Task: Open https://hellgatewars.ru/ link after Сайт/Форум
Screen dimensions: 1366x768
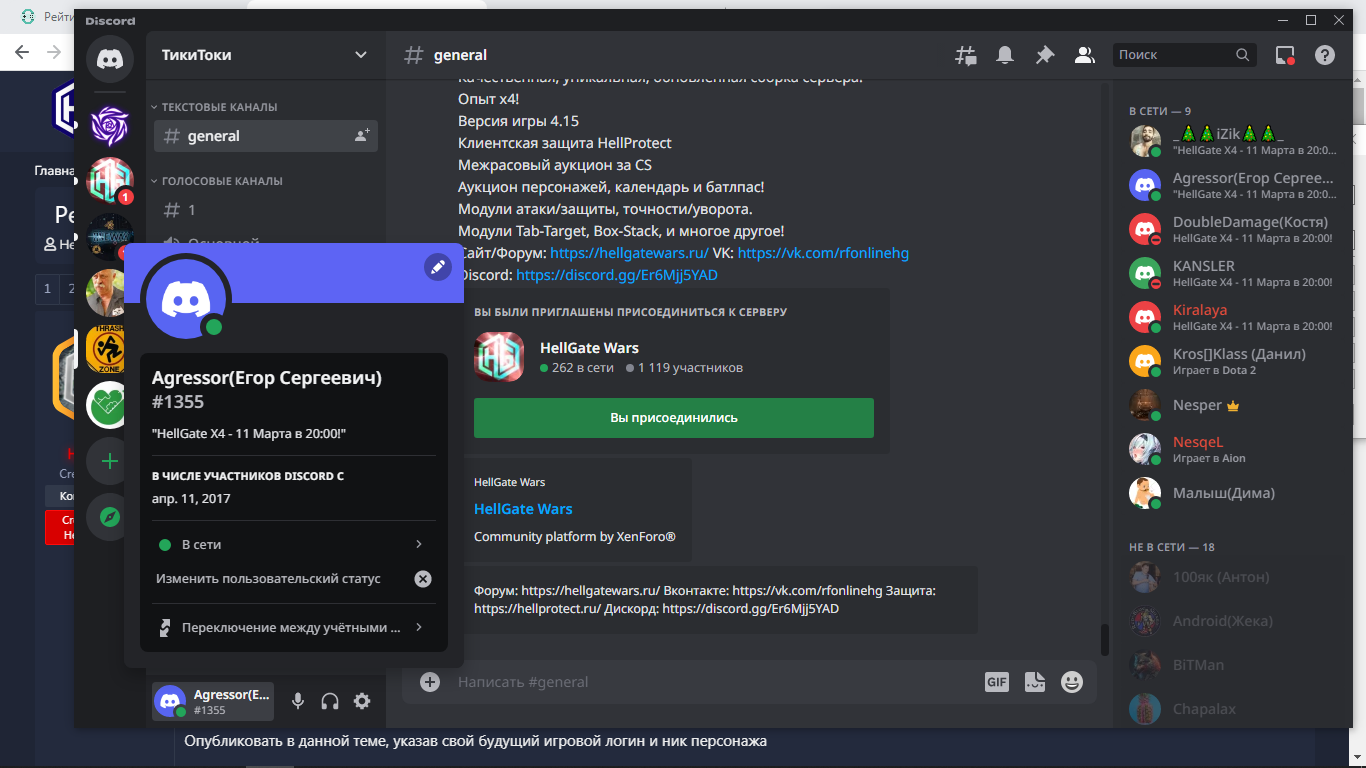Action: [629, 253]
